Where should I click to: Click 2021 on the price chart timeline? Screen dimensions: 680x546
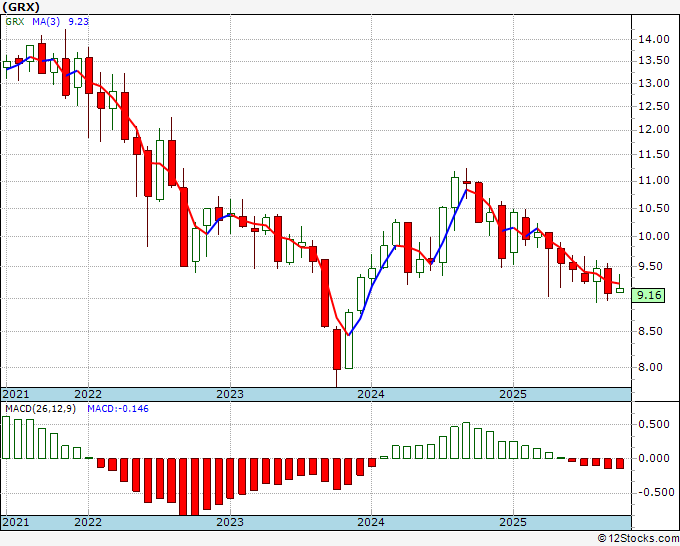[16, 394]
